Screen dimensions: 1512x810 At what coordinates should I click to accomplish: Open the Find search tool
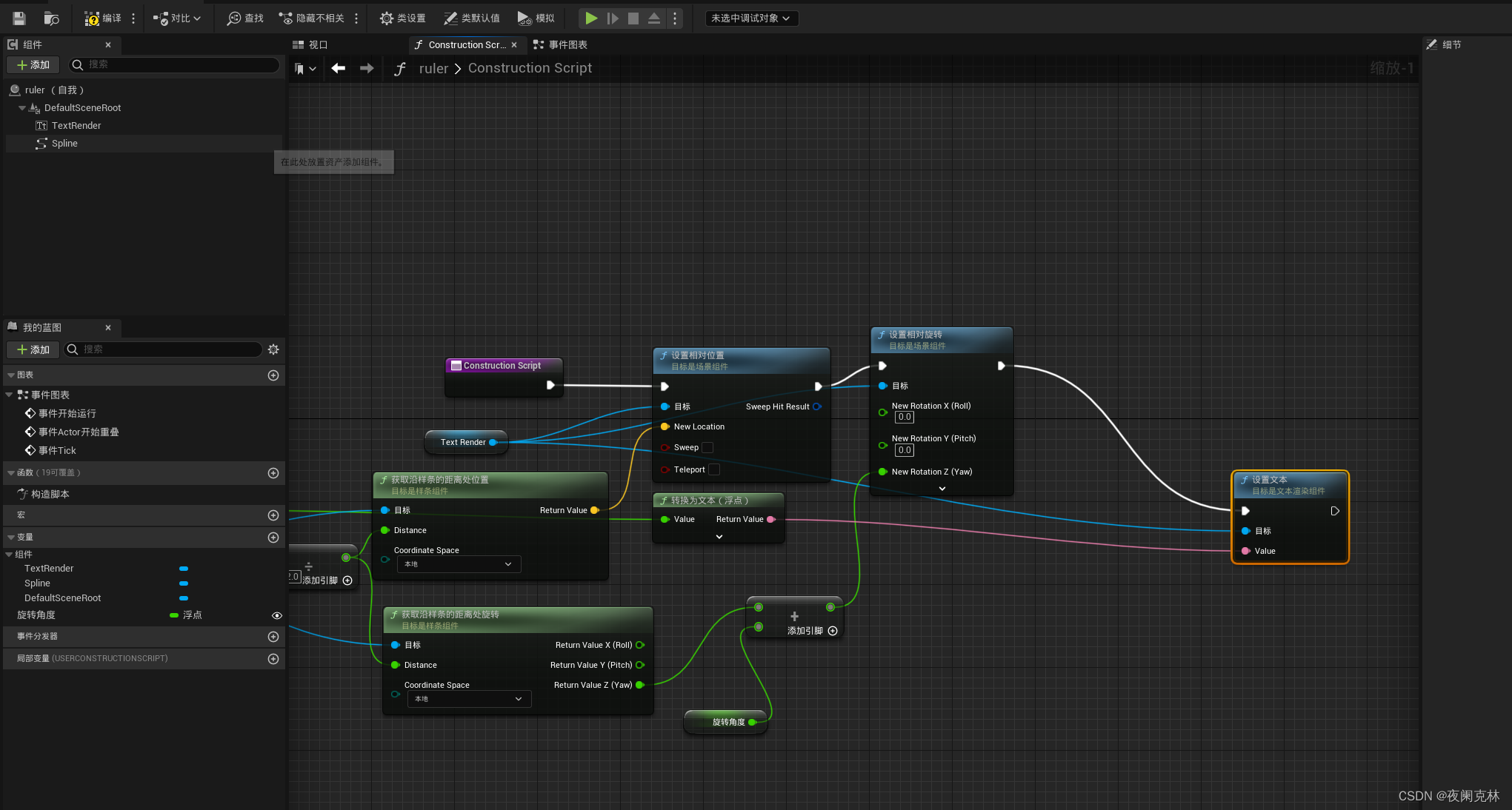click(x=245, y=18)
